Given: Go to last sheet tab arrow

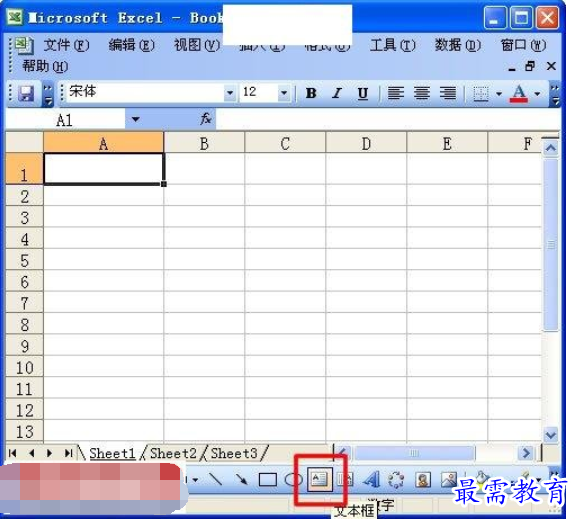Looking at the screenshot, I should tap(68, 454).
